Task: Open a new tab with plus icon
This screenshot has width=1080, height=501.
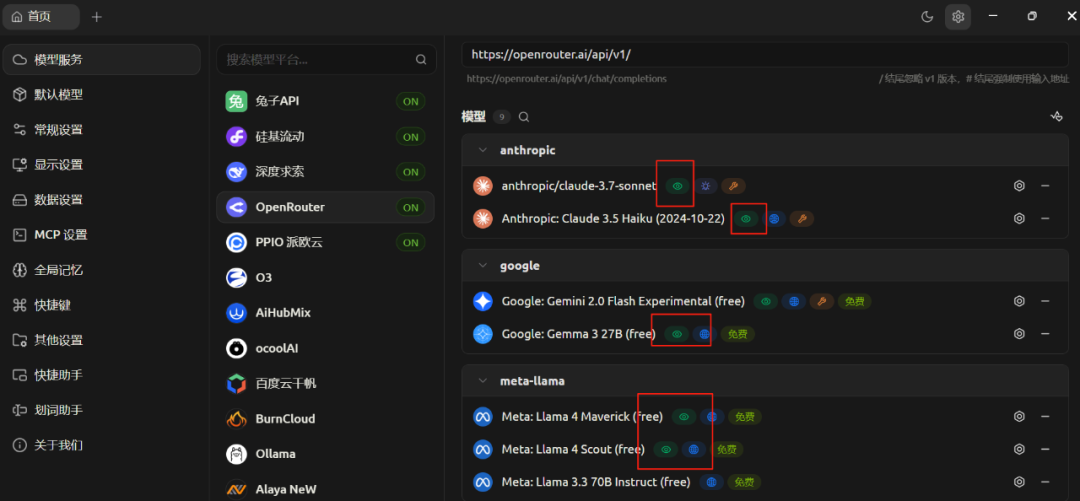Action: coord(96,17)
